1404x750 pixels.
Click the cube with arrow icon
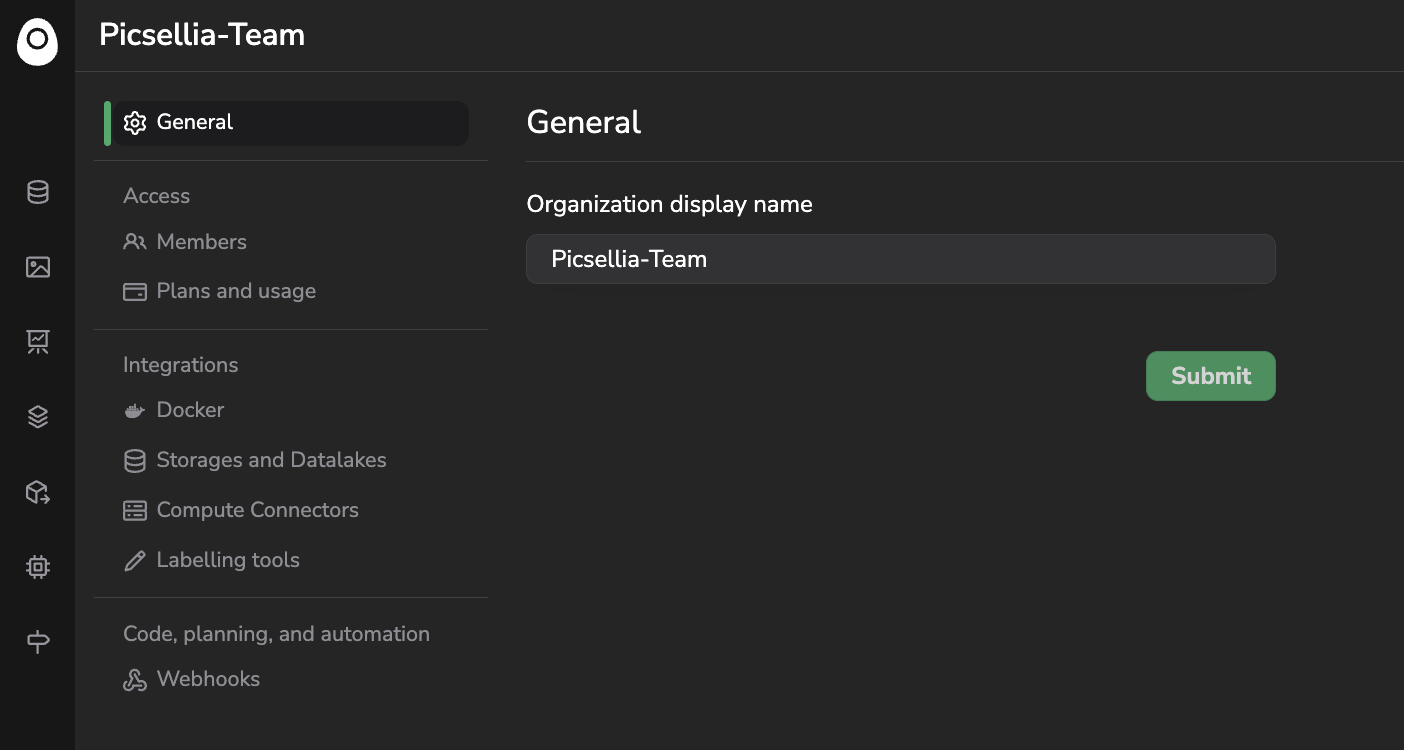coord(38,492)
